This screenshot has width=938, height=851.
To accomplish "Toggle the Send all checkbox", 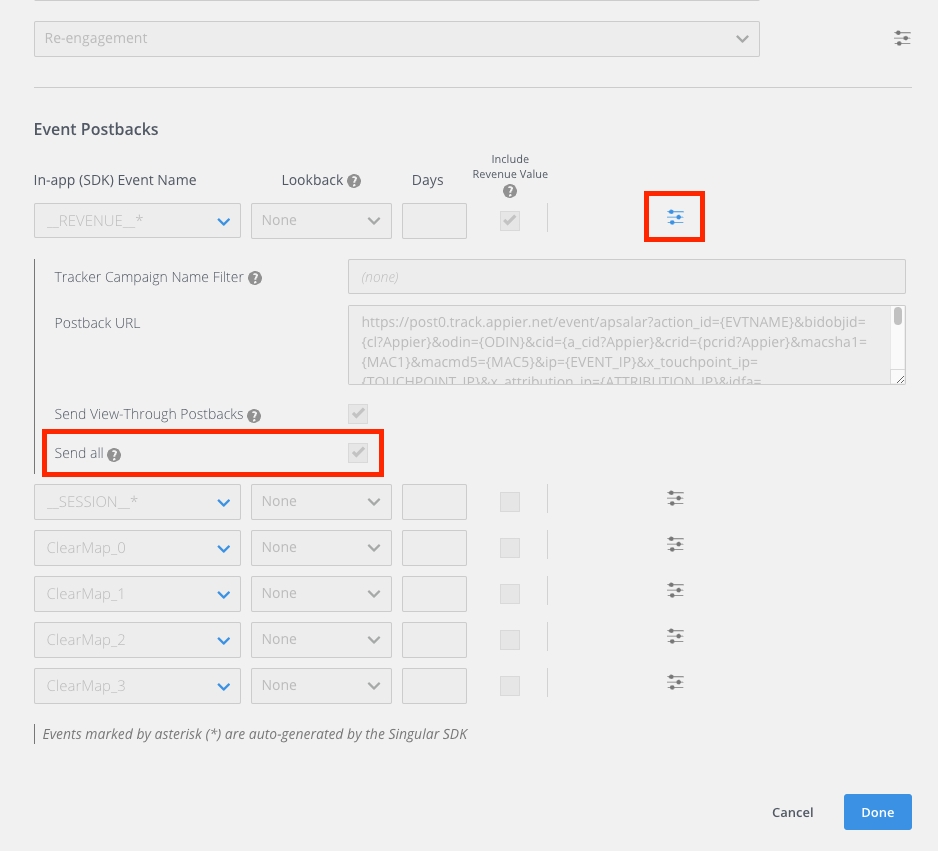I will tap(358, 453).
